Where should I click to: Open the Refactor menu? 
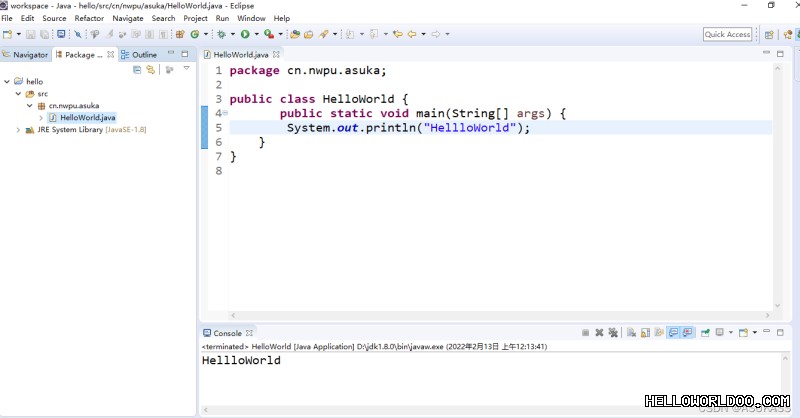[x=89, y=18]
